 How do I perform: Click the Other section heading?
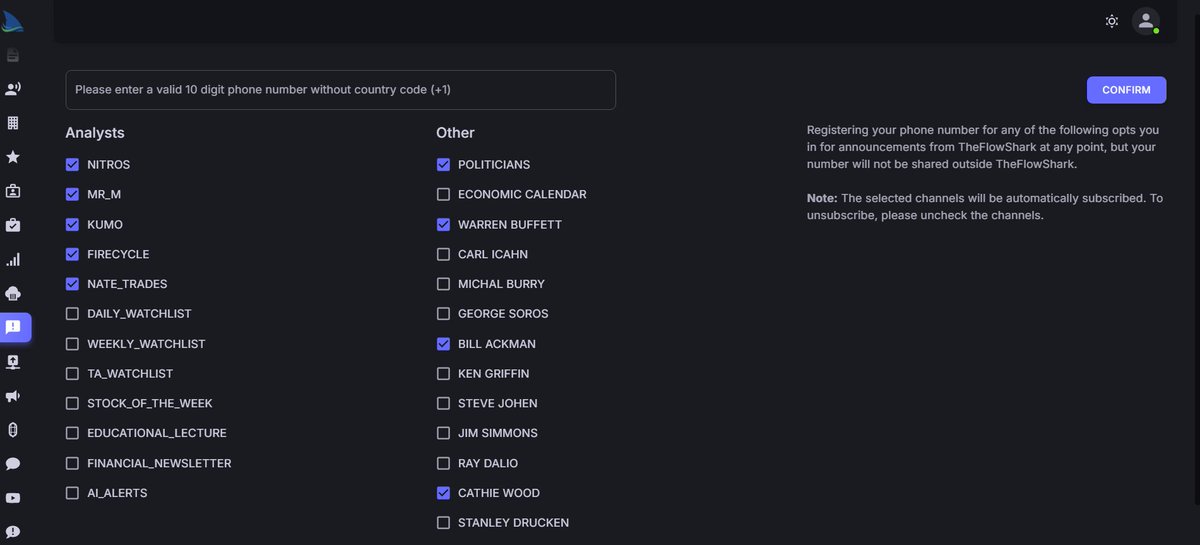(x=455, y=133)
